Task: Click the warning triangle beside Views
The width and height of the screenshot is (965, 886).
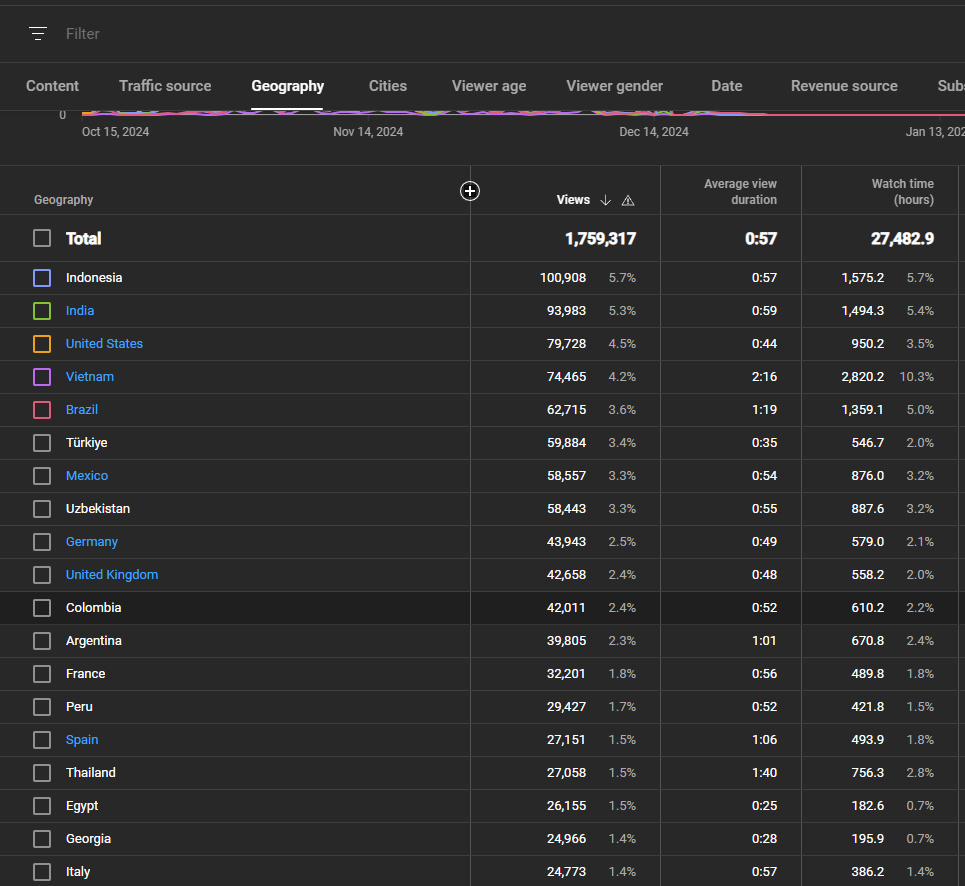Action: 628,200
